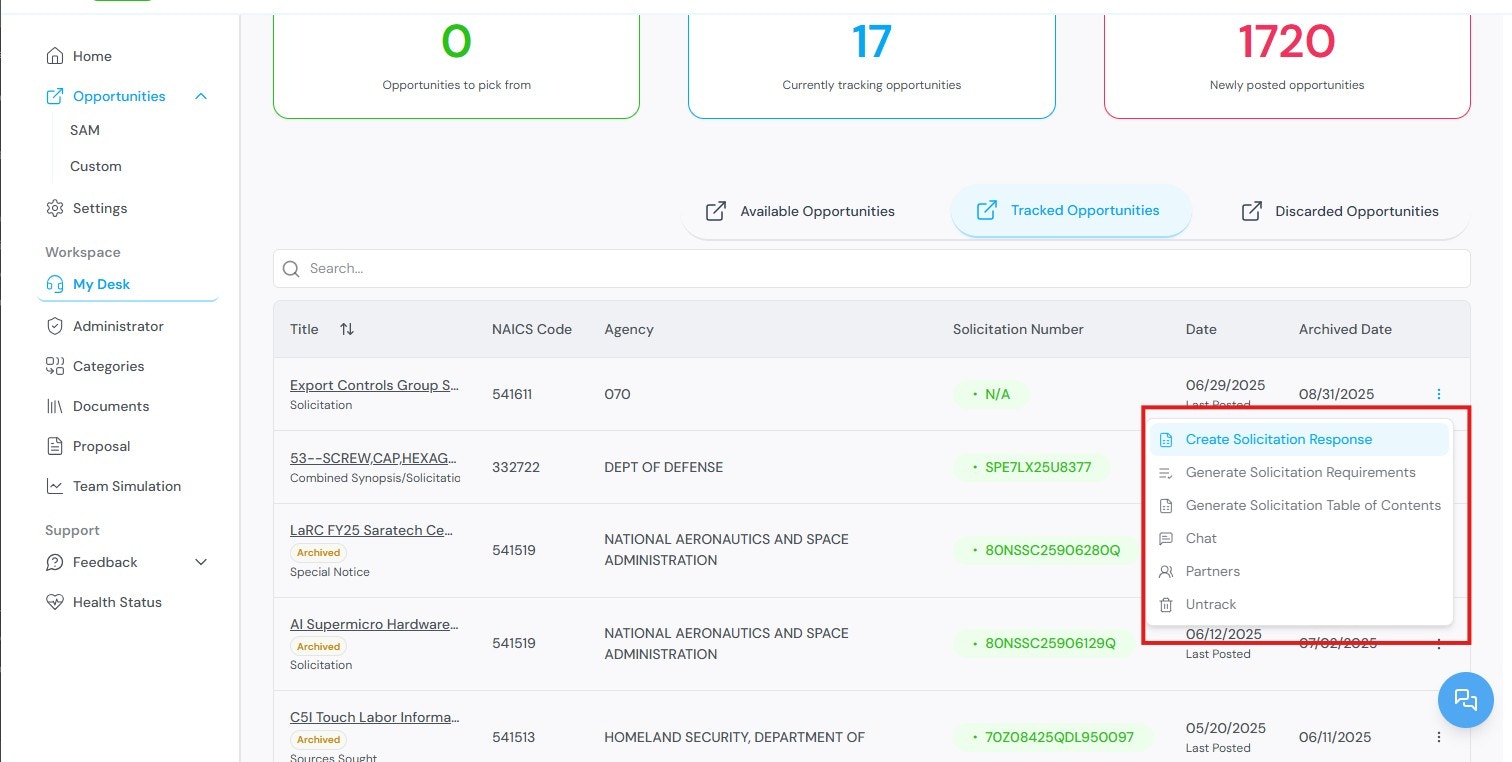Expand the Feedback submenu chevron
Image resolution: width=1512 pixels, height=762 pixels.
(201, 562)
